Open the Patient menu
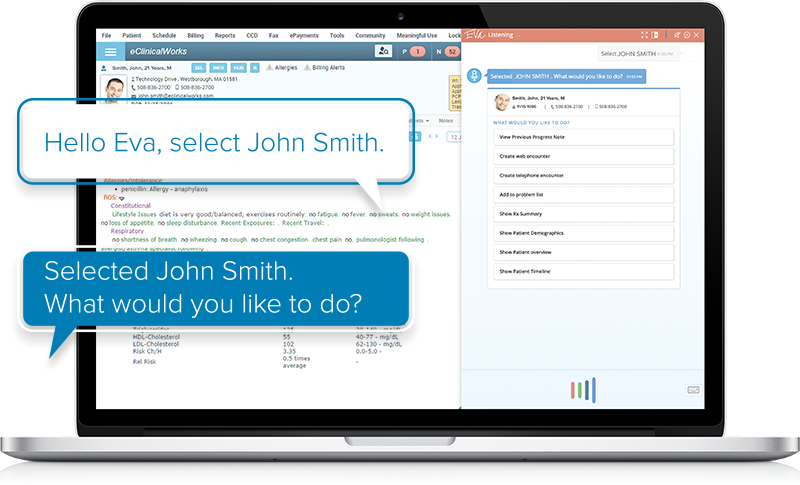800x485 pixels. pyautogui.click(x=132, y=36)
